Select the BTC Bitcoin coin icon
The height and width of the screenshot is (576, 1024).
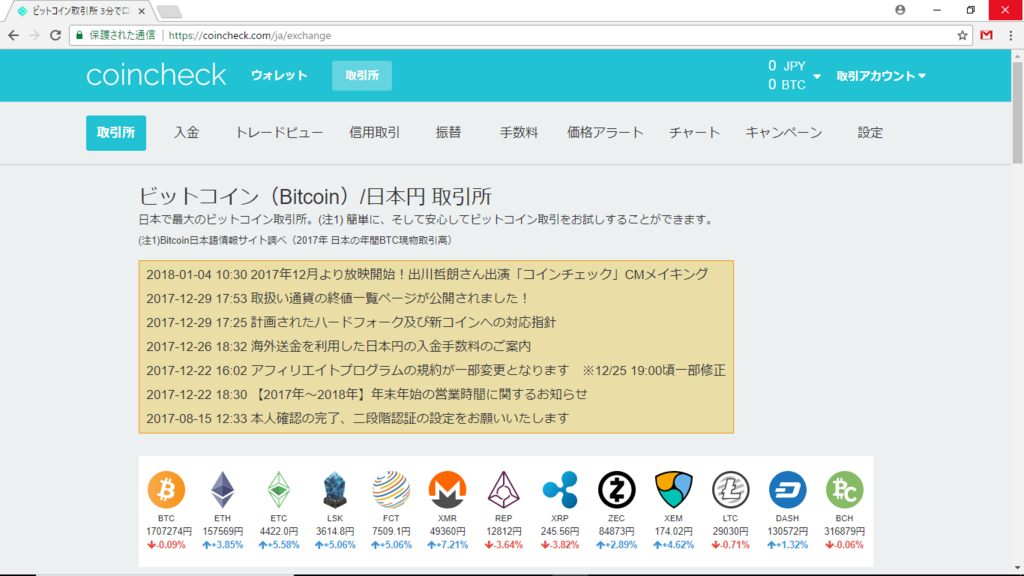[x=166, y=489]
